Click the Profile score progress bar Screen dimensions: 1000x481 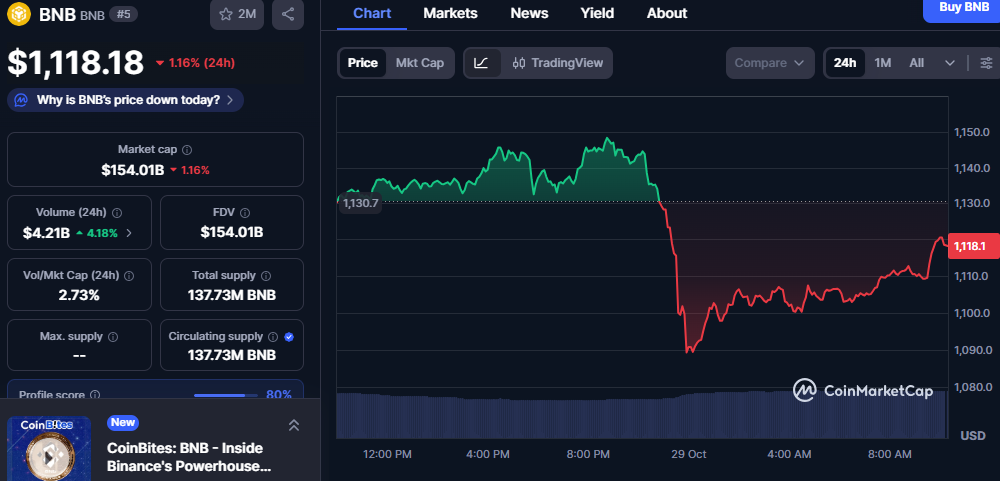pyautogui.click(x=226, y=395)
